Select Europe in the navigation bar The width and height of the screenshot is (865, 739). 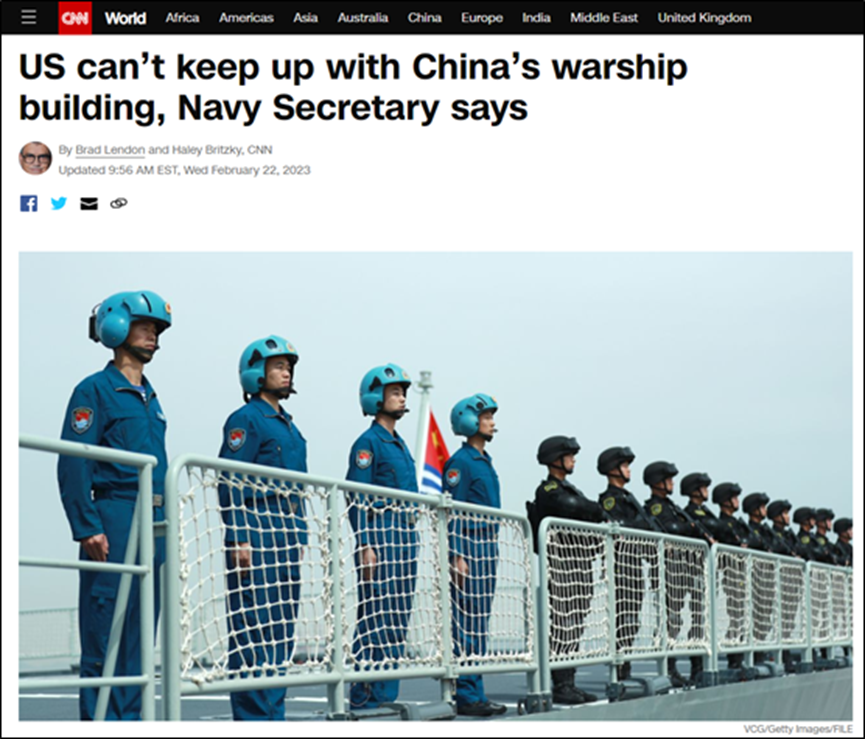click(x=482, y=18)
